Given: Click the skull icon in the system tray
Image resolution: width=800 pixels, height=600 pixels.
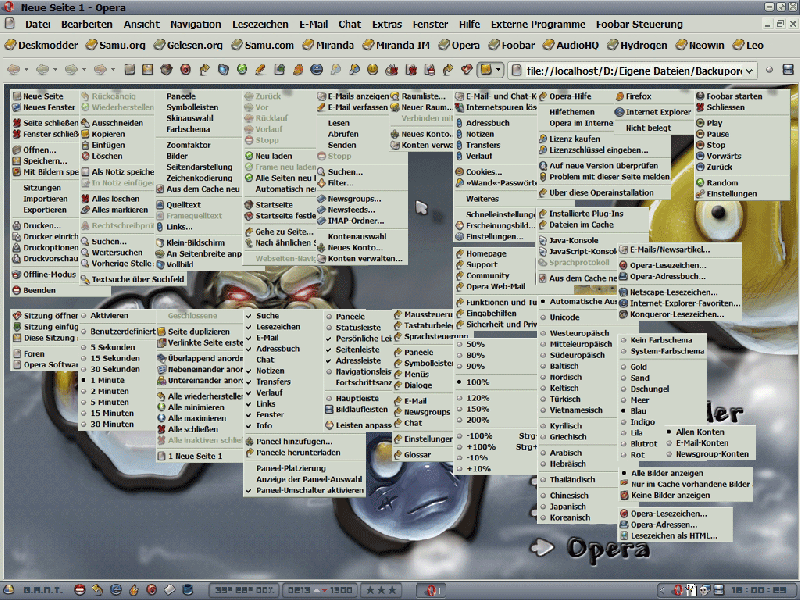Looking at the screenshot, I should [x=705, y=590].
